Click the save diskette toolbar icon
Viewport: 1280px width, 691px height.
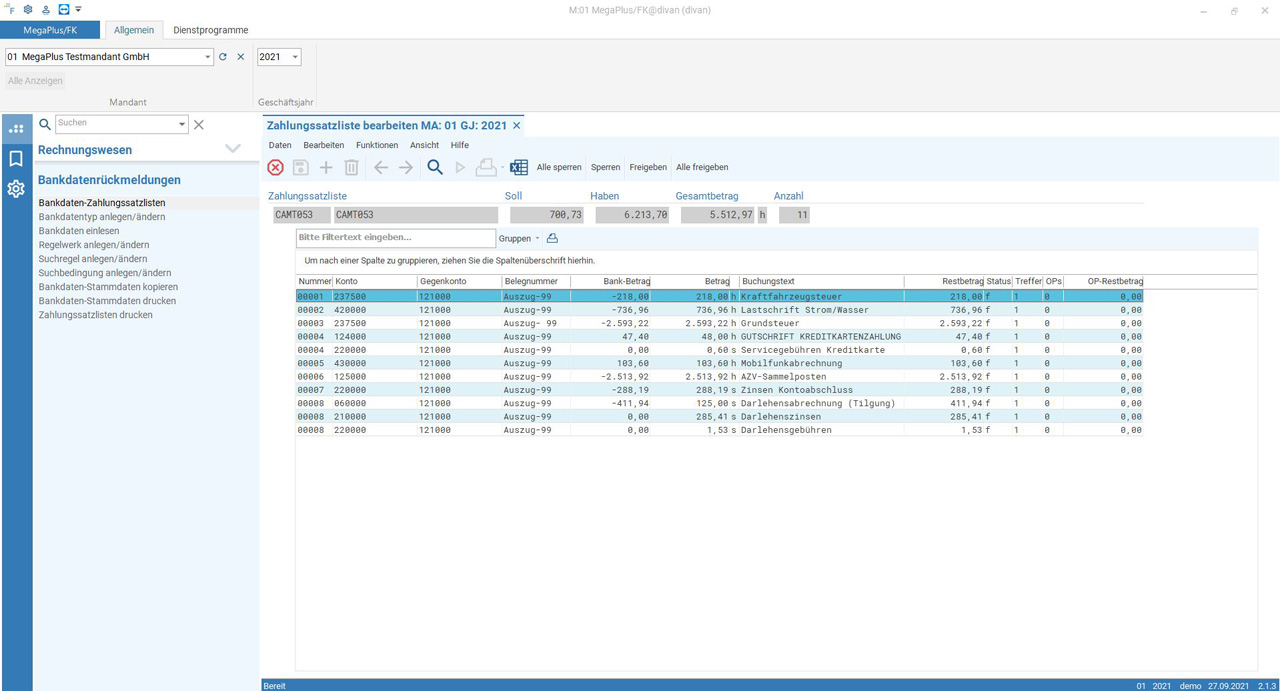coord(300,168)
